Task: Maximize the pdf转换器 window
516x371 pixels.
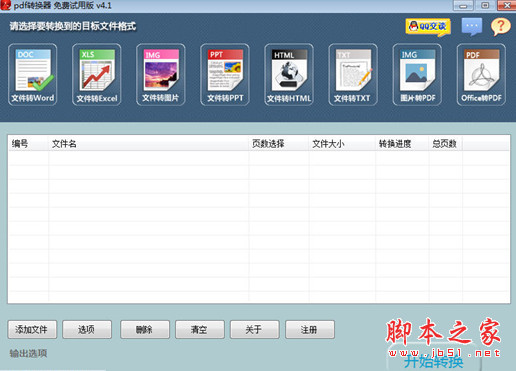Action: click(x=485, y=5)
